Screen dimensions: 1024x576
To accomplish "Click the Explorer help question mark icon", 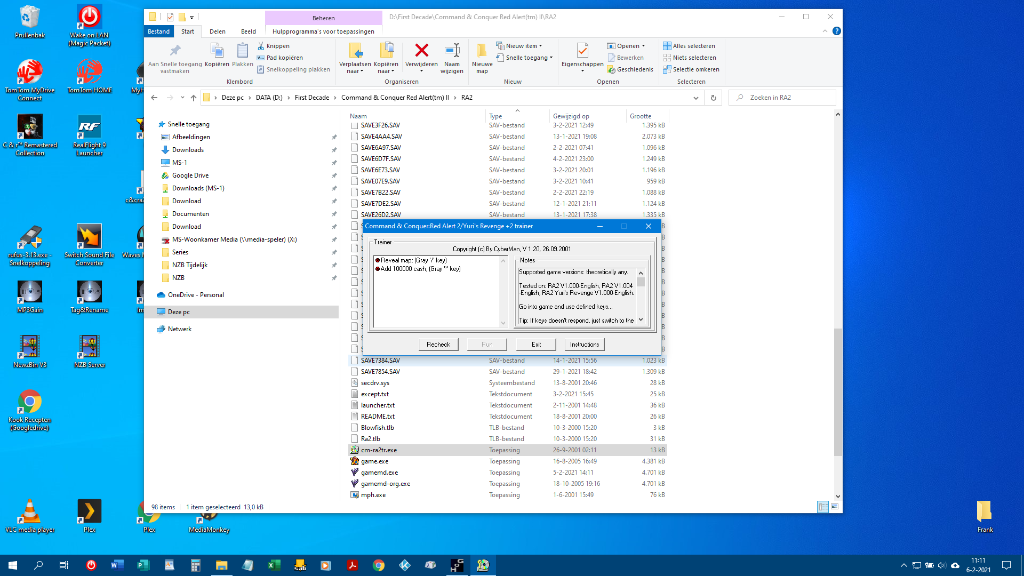I will pos(837,31).
